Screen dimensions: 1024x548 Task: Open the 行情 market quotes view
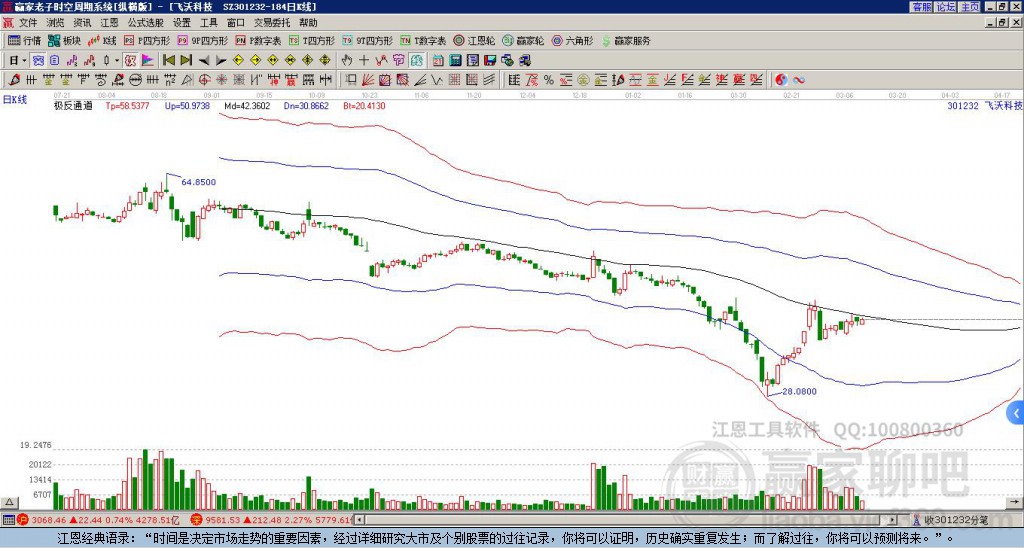24,40
